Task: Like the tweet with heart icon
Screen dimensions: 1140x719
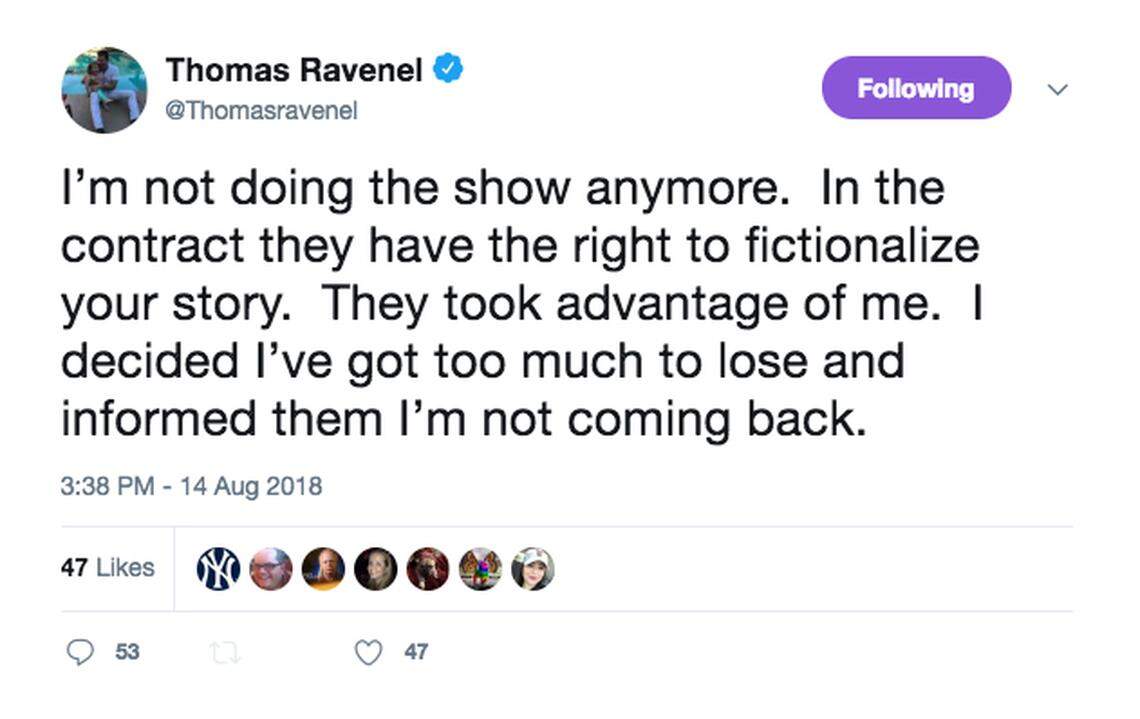Action: click(369, 652)
